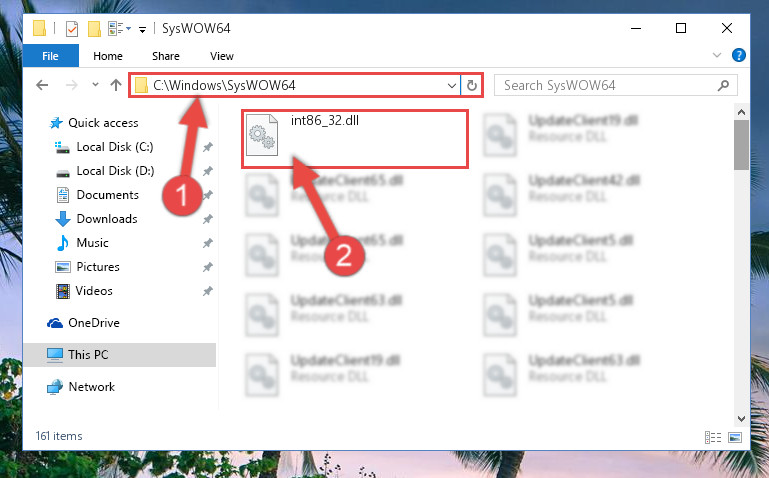Go up one folder level arrow
Image resolution: width=769 pixels, height=478 pixels.
coord(116,85)
